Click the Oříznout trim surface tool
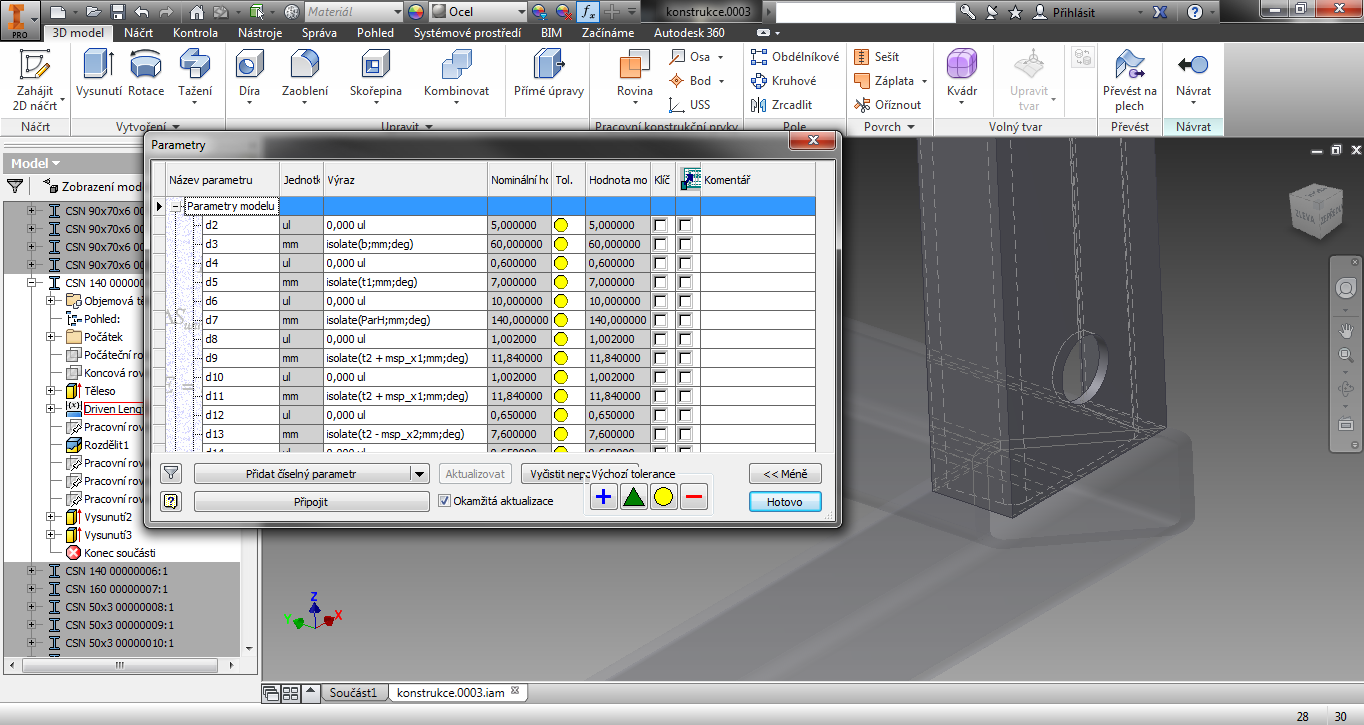This screenshot has height=725, width=1364. pyautogui.click(x=888, y=105)
